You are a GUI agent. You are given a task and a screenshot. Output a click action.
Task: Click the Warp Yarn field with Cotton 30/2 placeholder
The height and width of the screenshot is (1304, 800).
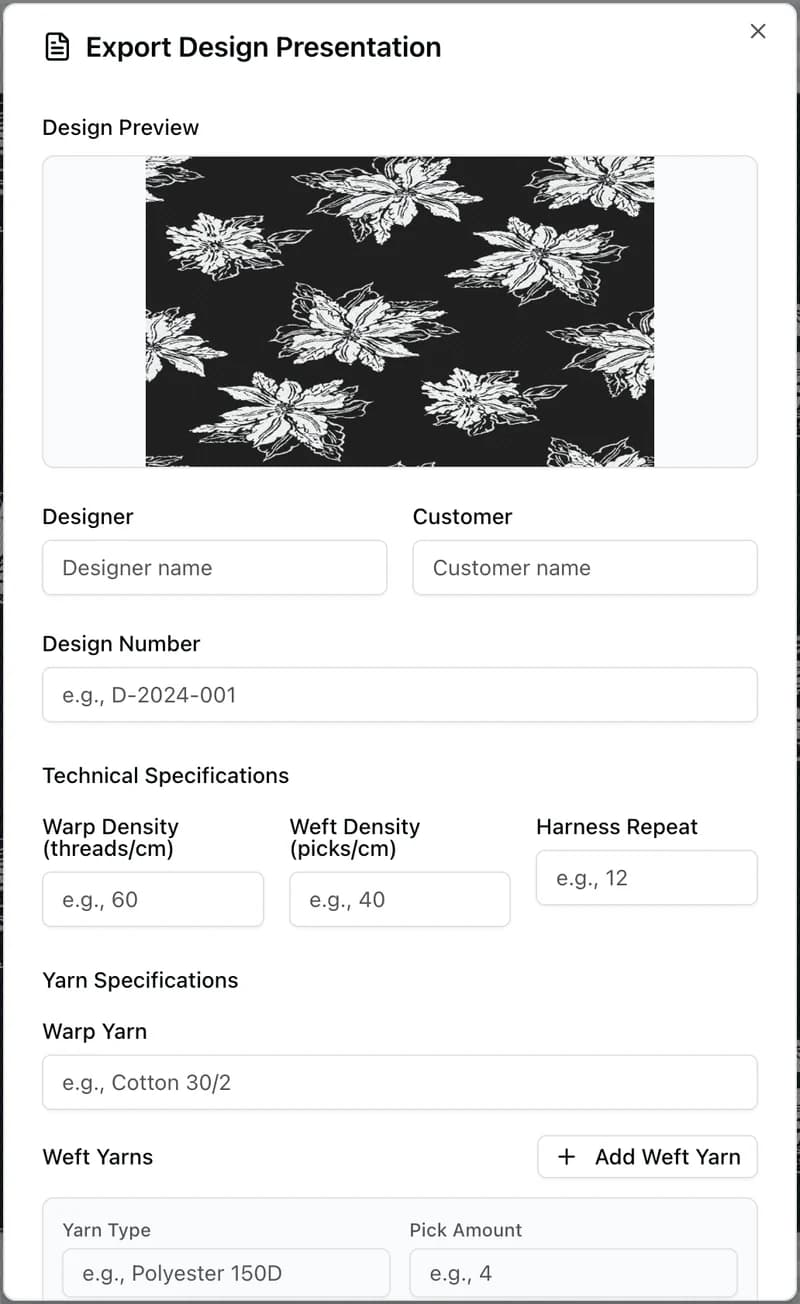pos(400,1082)
